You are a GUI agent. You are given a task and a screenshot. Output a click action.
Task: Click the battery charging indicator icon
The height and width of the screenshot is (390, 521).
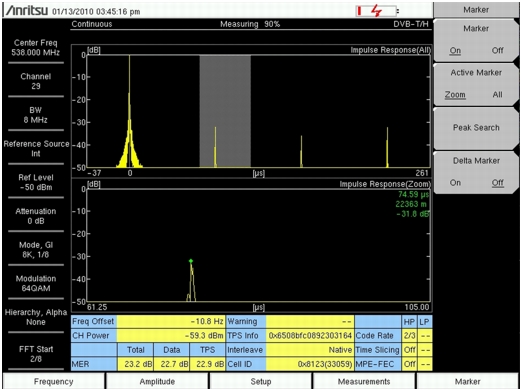377,11
